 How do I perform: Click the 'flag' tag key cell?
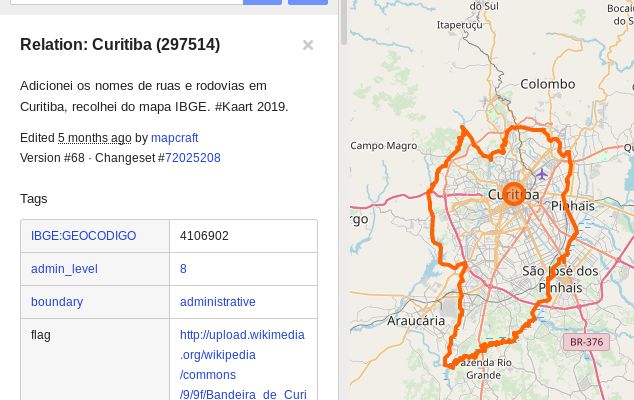coord(95,360)
